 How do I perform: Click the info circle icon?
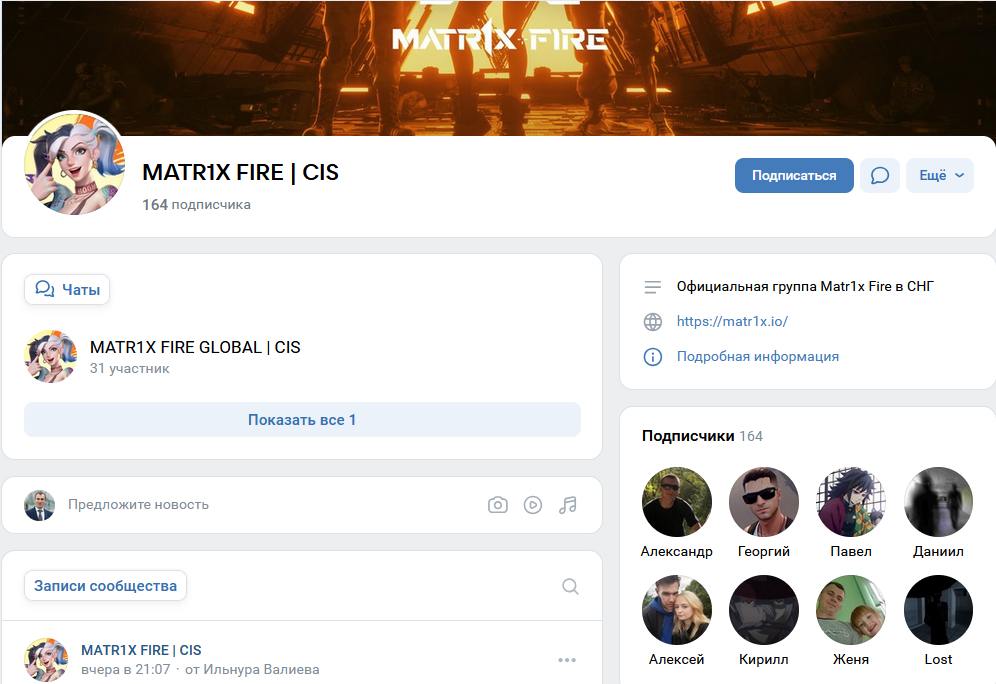pyautogui.click(x=653, y=357)
